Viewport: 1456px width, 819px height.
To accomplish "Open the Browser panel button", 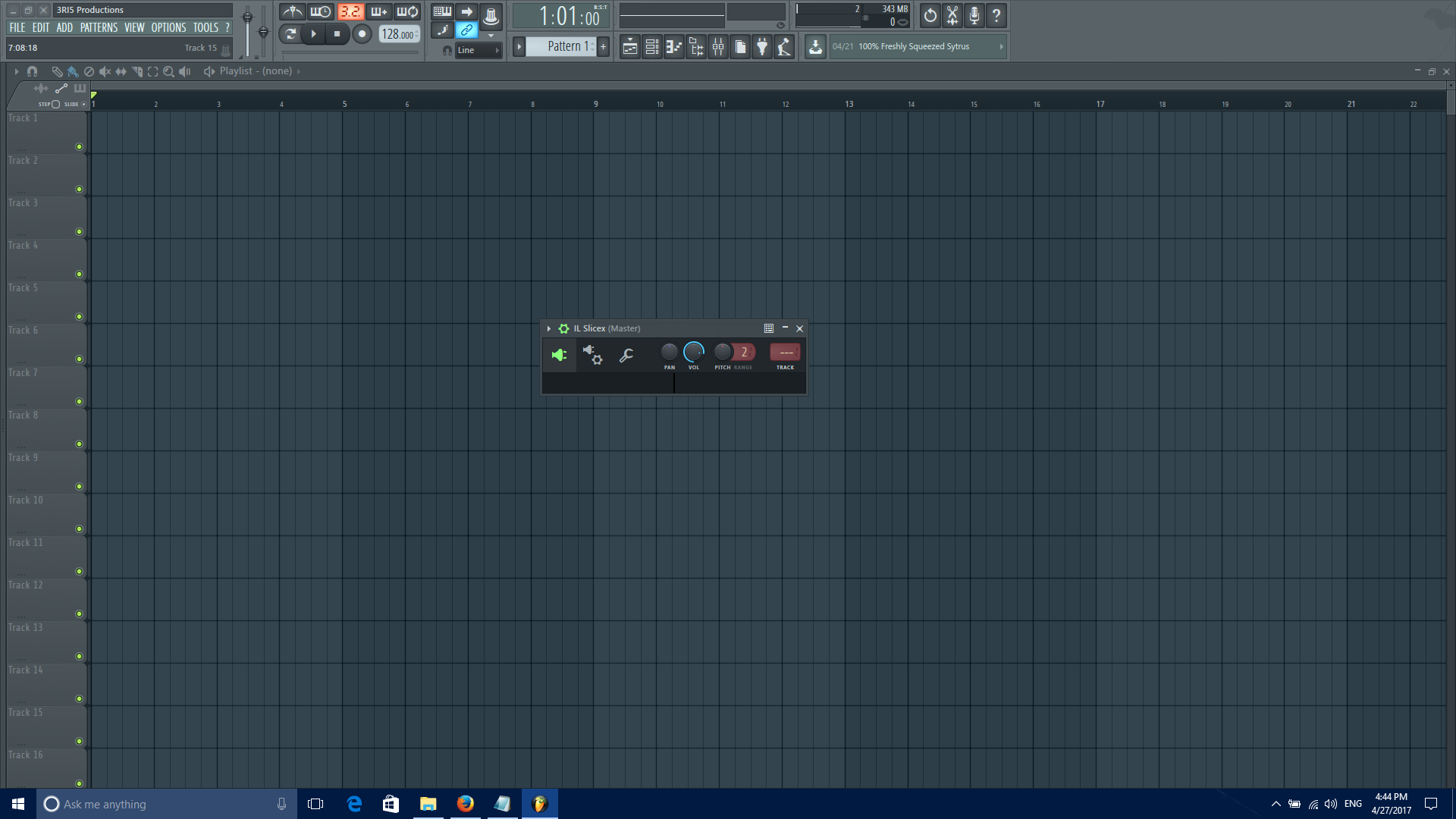I will click(696, 47).
